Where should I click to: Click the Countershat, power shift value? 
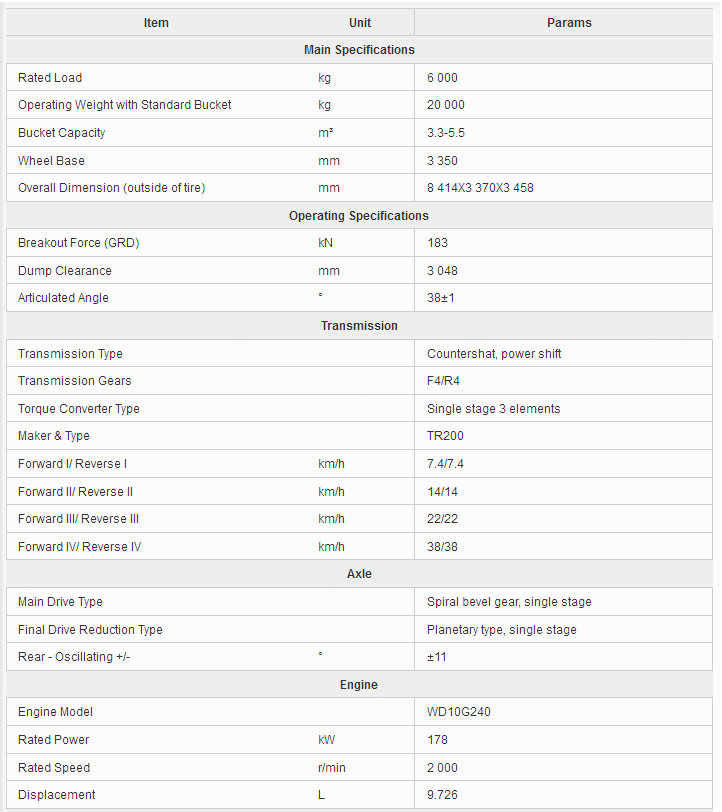[494, 354]
